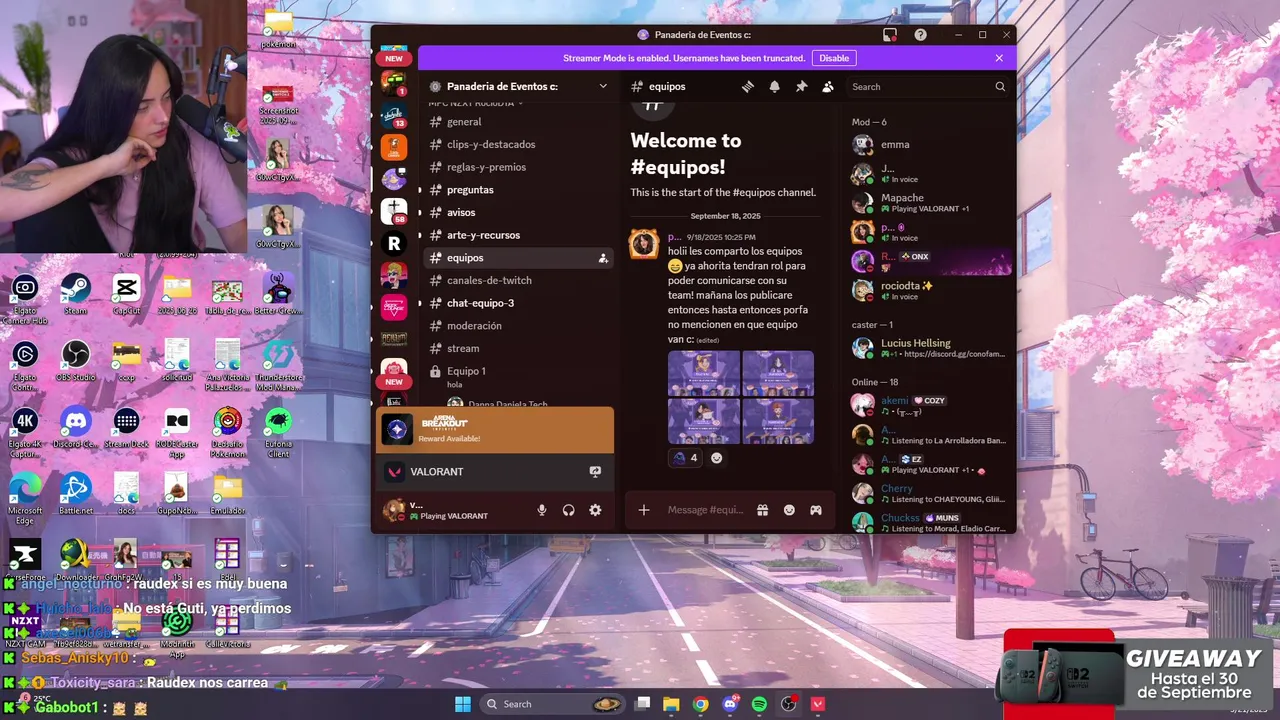Switch to server icon with 13 badge
1280x720 pixels.
click(x=394, y=115)
